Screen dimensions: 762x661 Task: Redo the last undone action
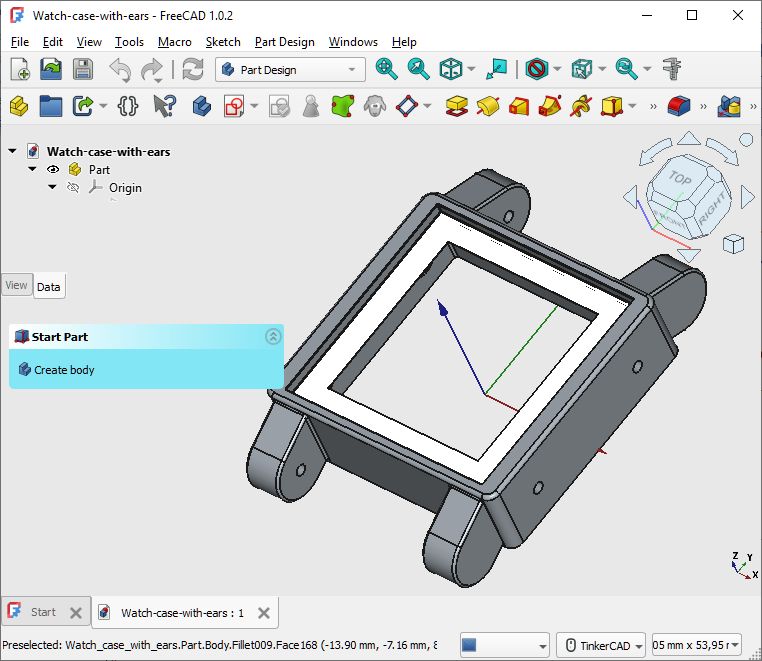coord(152,70)
